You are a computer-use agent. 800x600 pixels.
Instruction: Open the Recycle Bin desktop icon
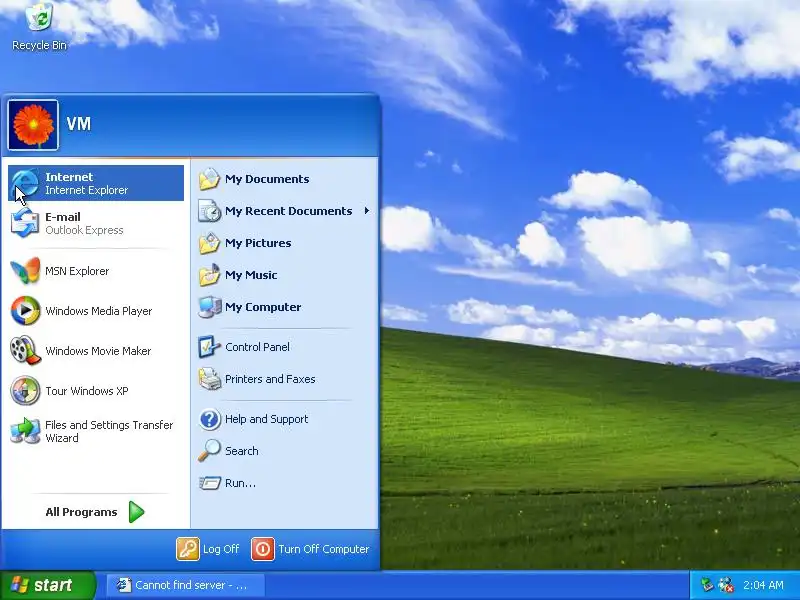39,16
